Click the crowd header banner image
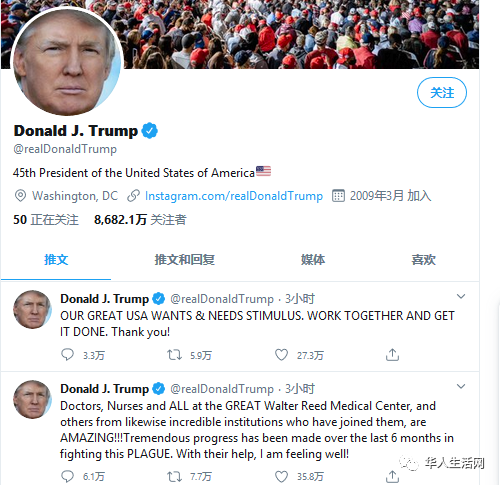 click(300, 33)
